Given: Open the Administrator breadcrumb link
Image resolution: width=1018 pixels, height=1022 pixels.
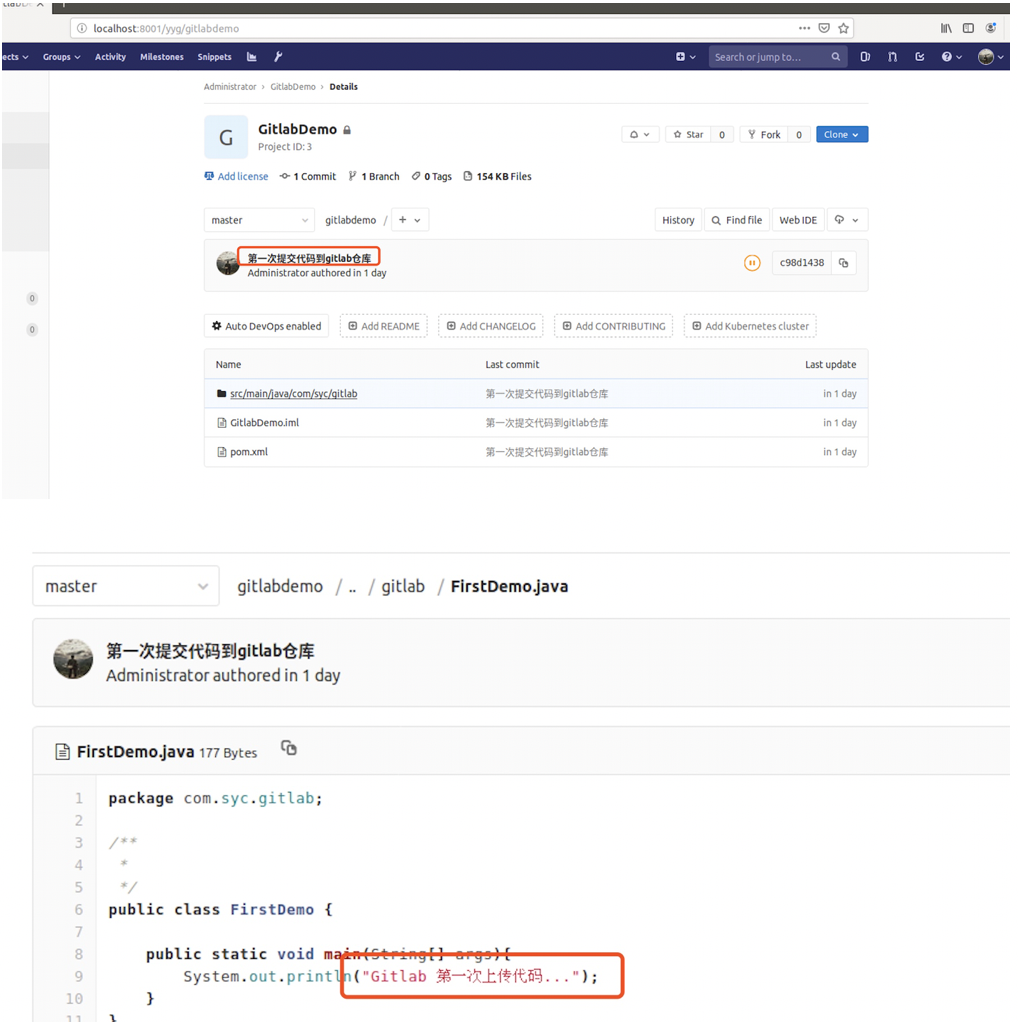Looking at the screenshot, I should 230,87.
